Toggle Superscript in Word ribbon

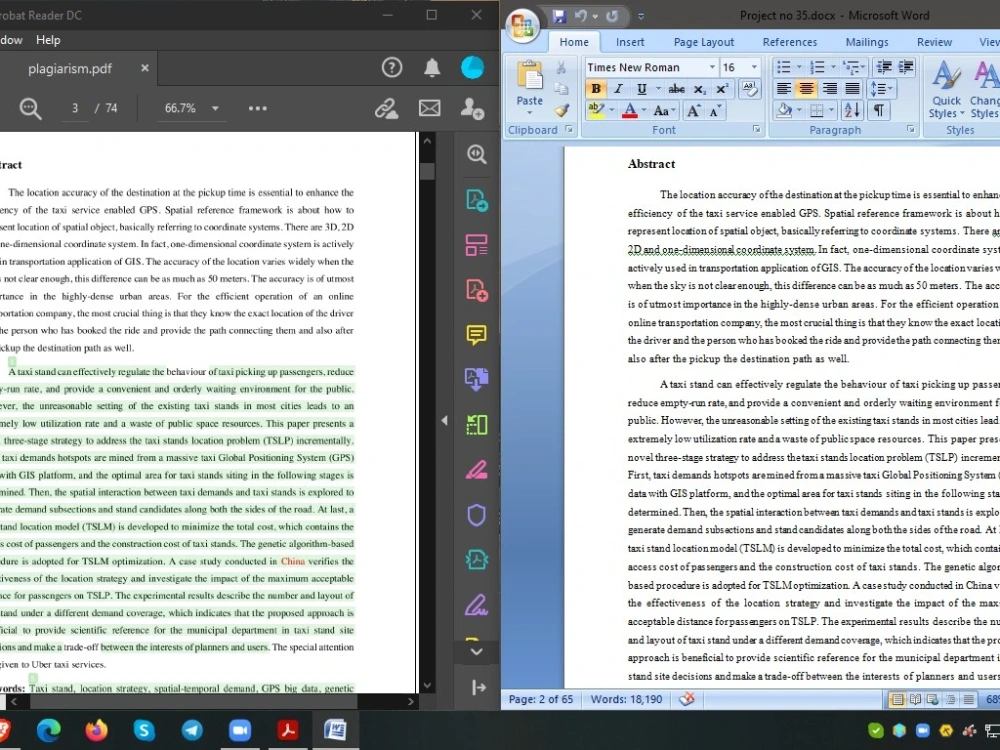[x=722, y=89]
